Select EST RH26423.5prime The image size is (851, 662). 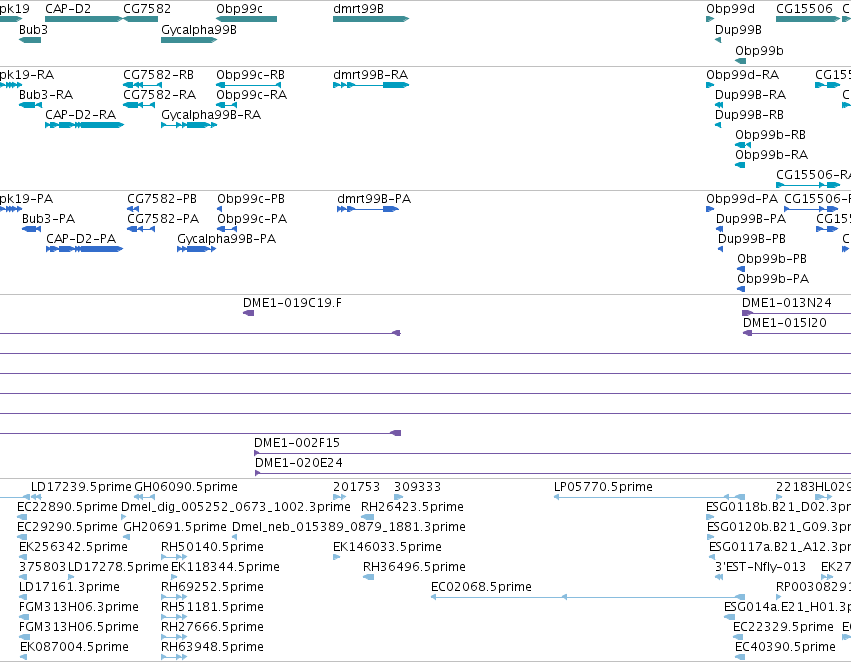367,517
